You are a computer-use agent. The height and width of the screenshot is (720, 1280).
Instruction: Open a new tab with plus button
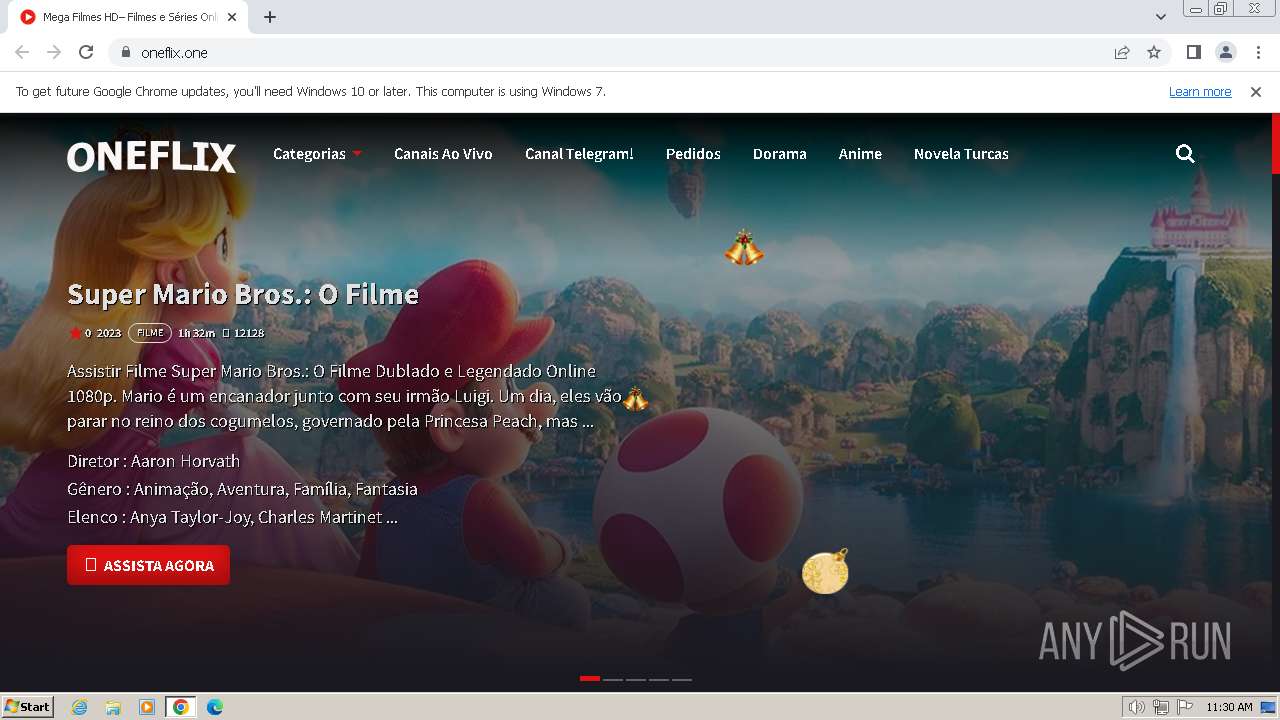click(270, 17)
